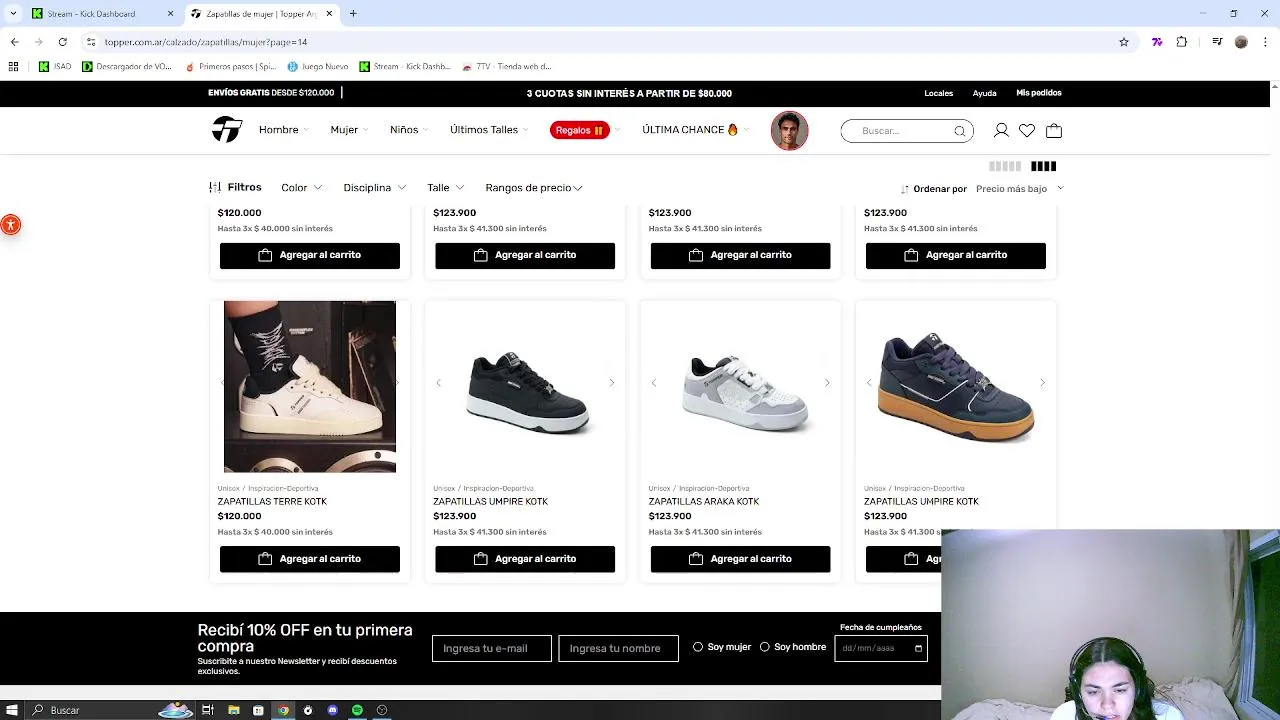Open the Filtros panel

tap(235, 187)
